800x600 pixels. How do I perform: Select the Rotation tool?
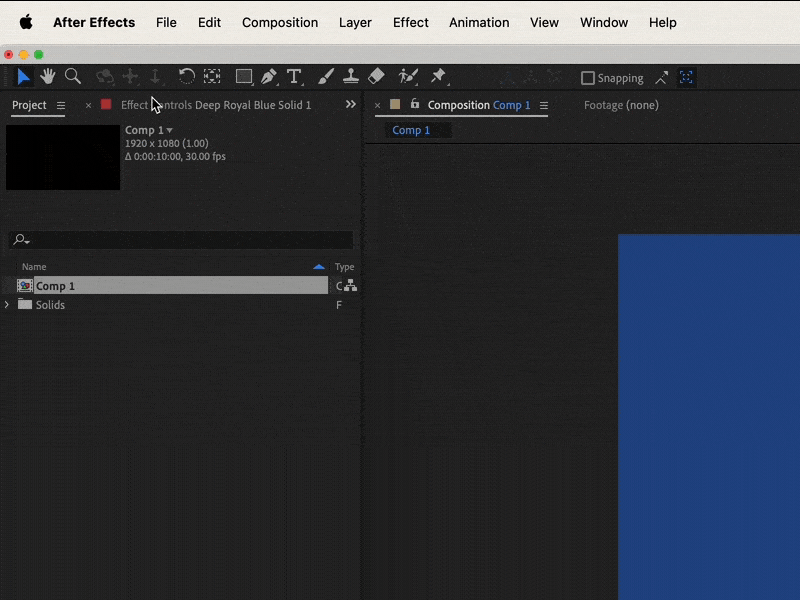point(187,77)
